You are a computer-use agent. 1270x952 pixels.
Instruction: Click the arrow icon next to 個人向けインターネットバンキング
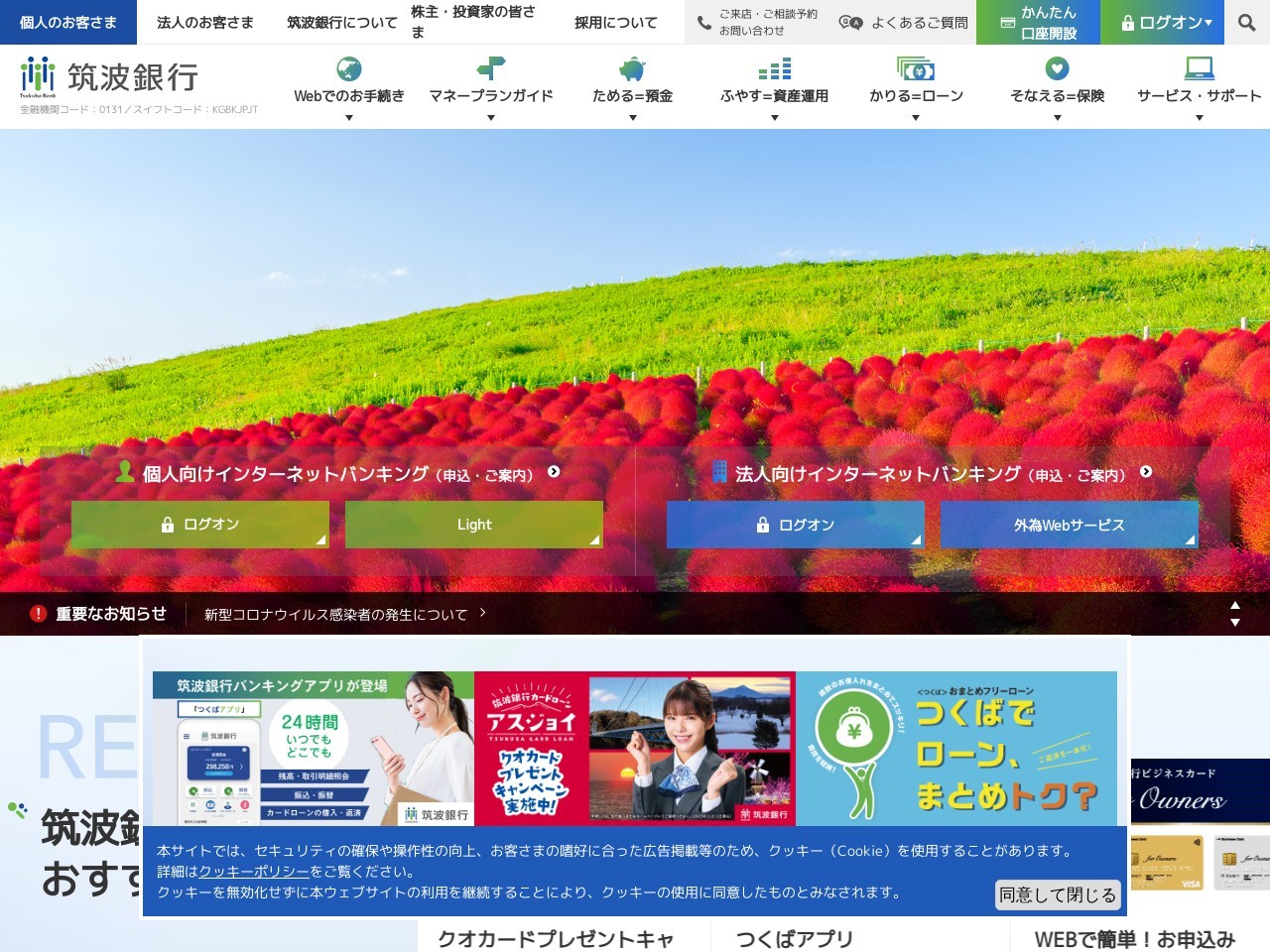[x=554, y=472]
